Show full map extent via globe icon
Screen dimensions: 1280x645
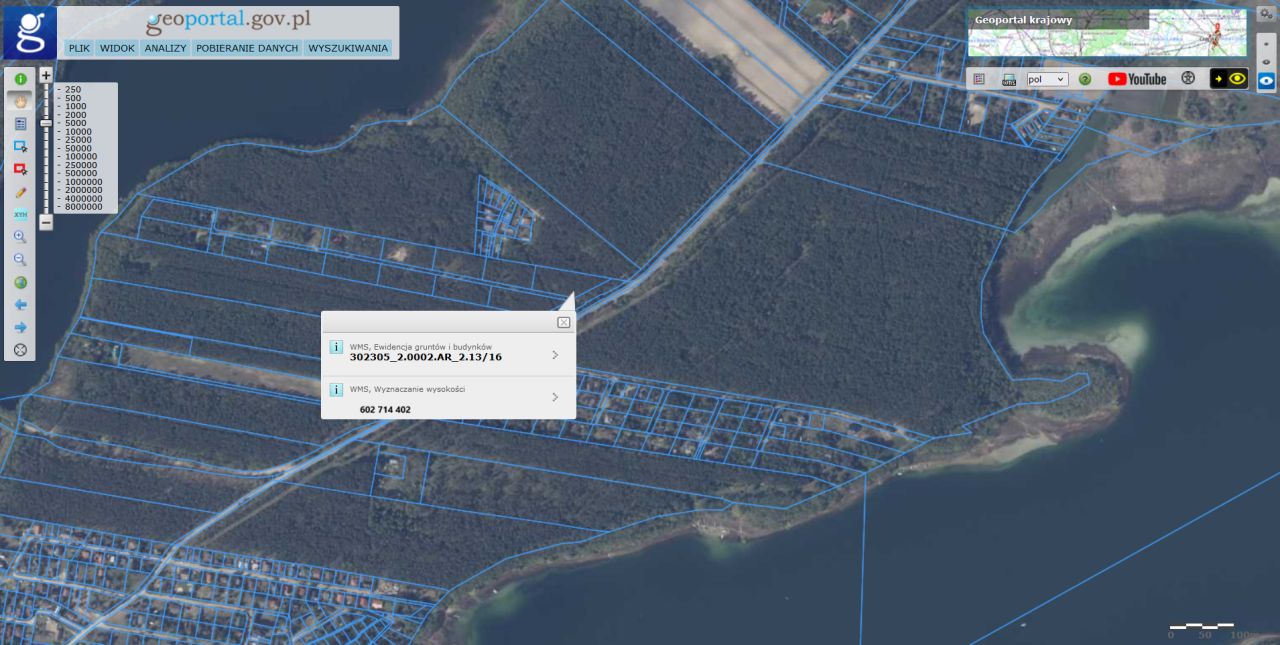pyautogui.click(x=20, y=283)
